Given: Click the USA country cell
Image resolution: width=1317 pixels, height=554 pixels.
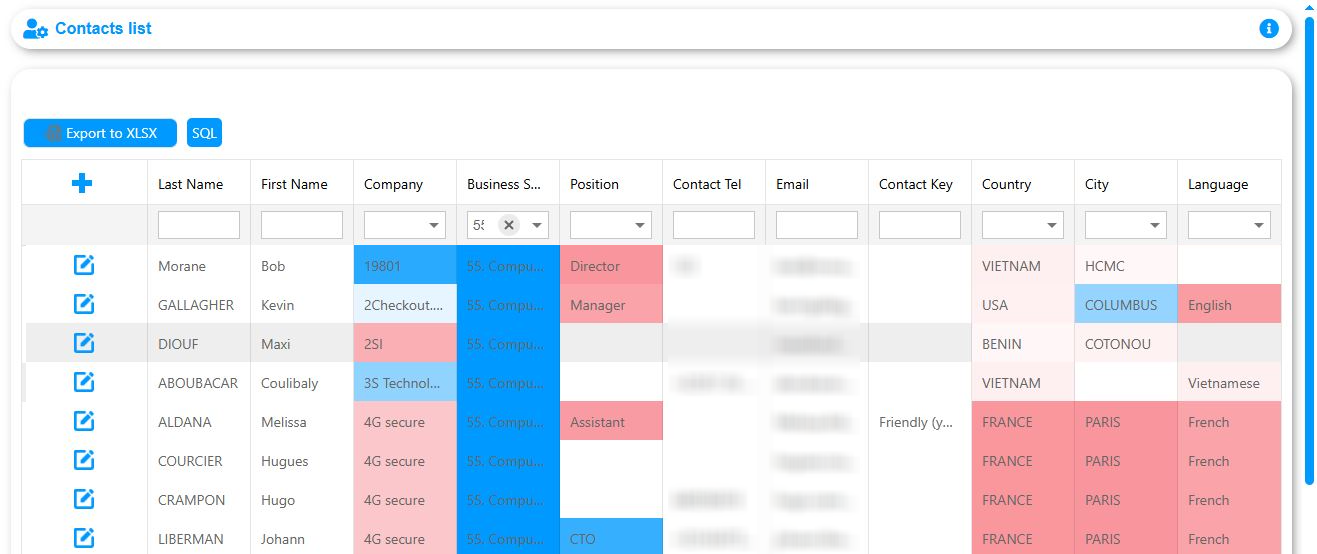Looking at the screenshot, I should point(1023,305).
